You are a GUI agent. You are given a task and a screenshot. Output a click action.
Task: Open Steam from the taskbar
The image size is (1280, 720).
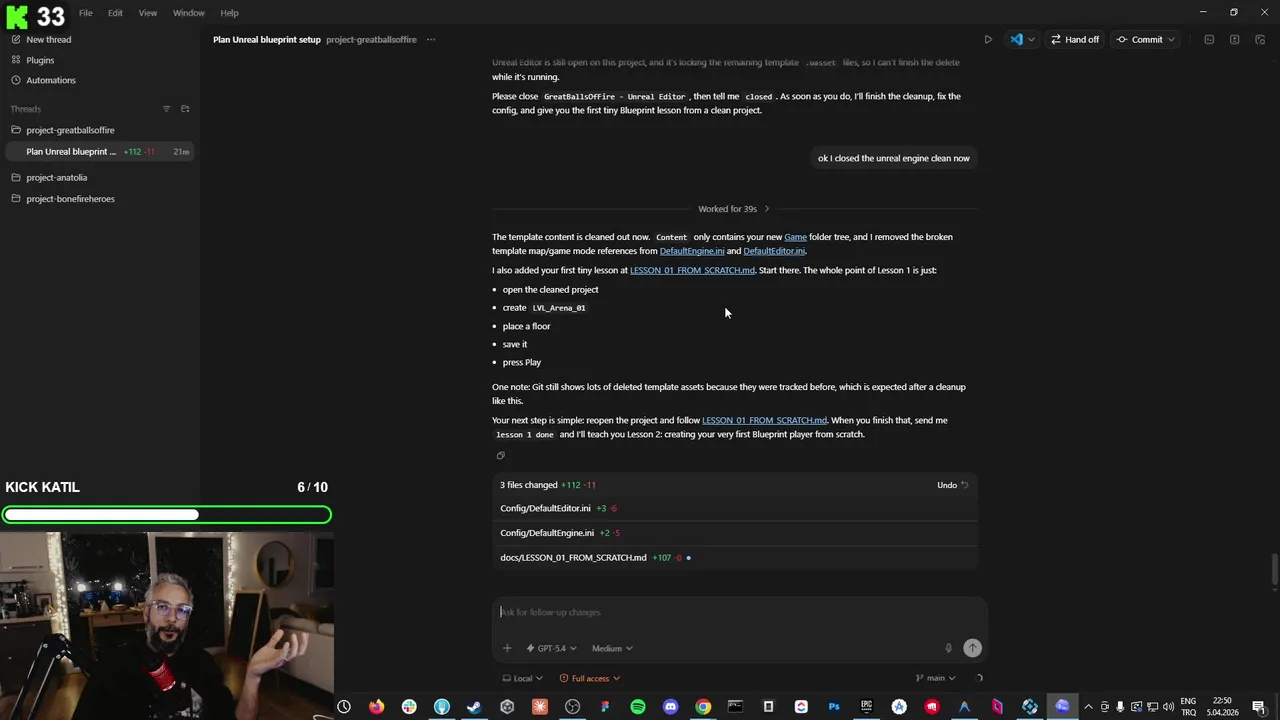pyautogui.click(x=474, y=707)
